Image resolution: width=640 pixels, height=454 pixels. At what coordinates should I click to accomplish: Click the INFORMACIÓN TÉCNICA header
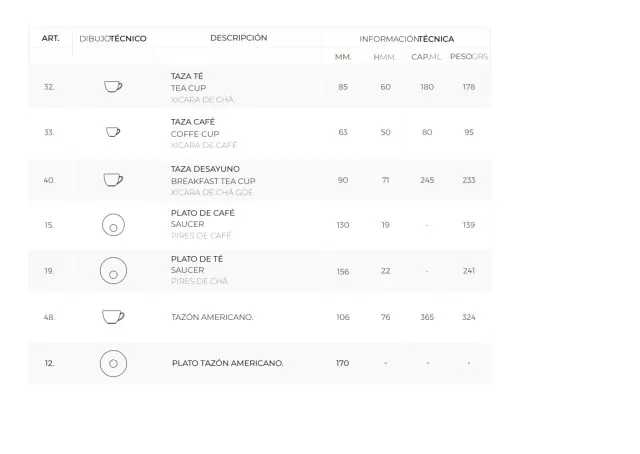tap(407, 39)
